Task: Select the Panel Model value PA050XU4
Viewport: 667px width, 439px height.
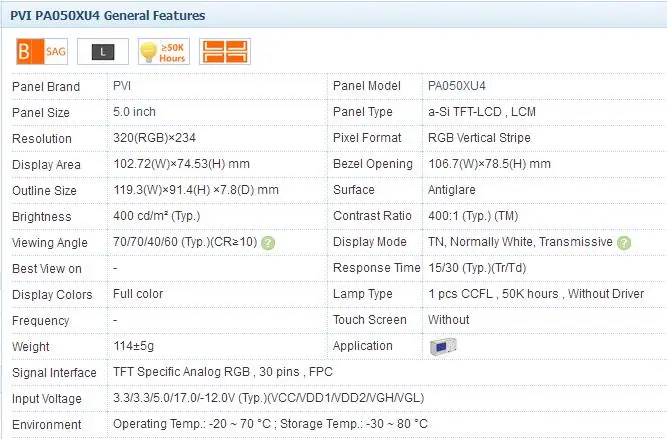Action: [x=457, y=86]
